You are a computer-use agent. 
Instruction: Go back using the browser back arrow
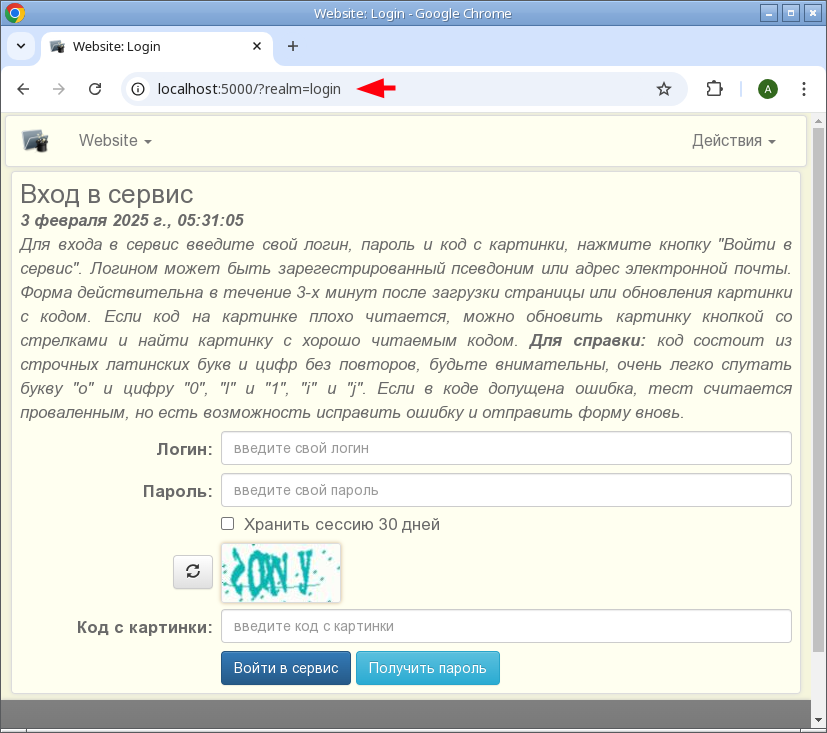(x=23, y=89)
